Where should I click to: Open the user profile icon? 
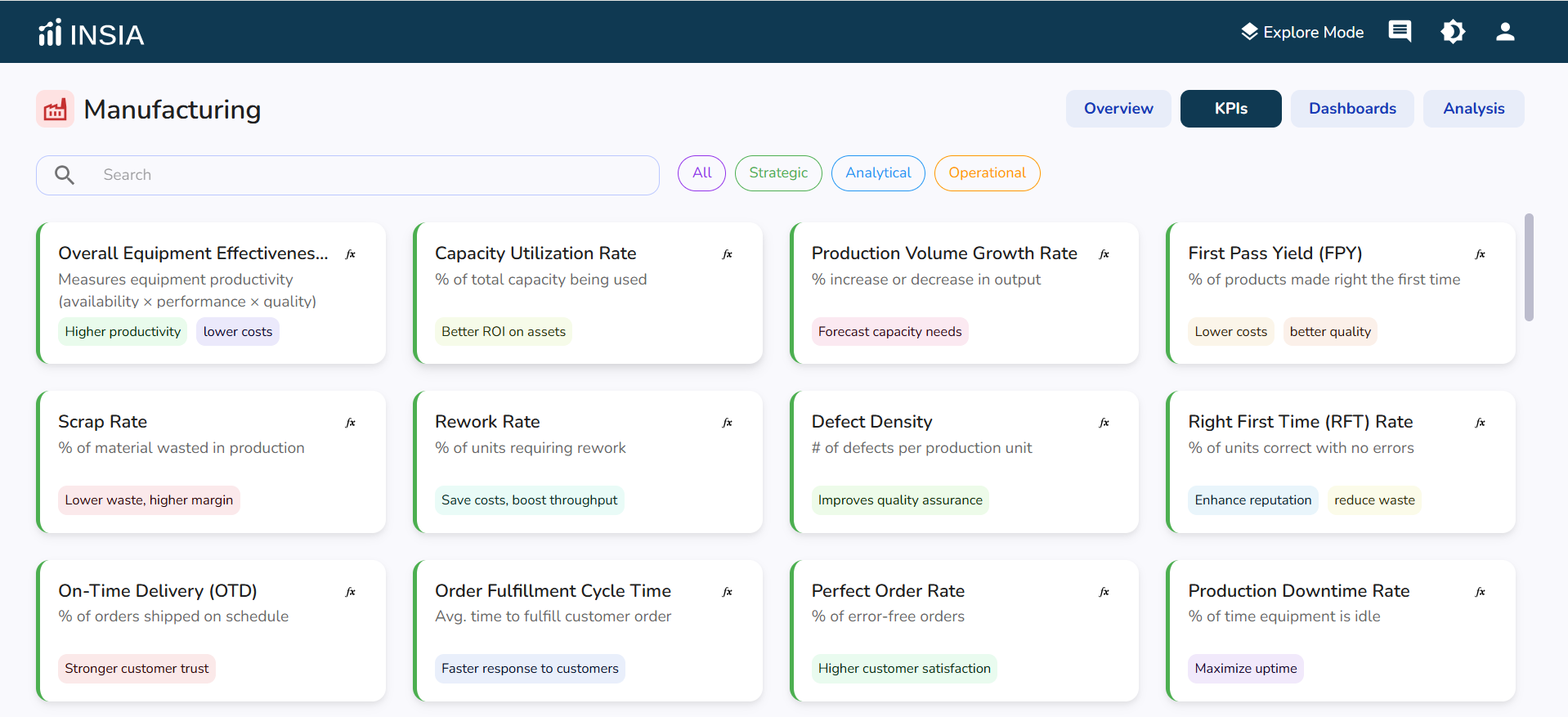(x=1505, y=32)
